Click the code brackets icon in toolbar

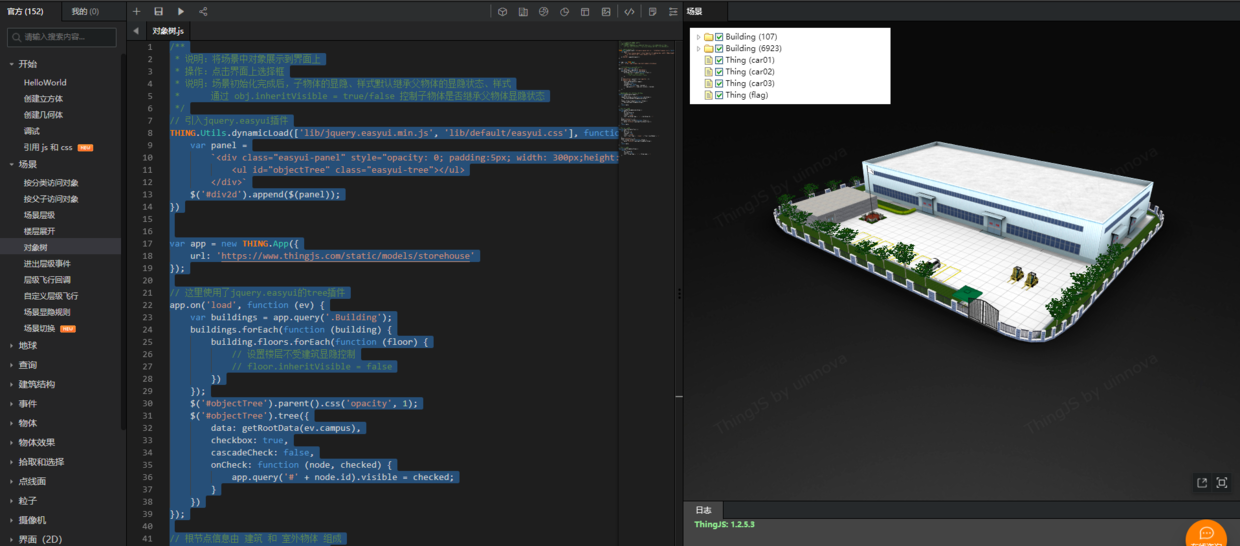click(629, 11)
